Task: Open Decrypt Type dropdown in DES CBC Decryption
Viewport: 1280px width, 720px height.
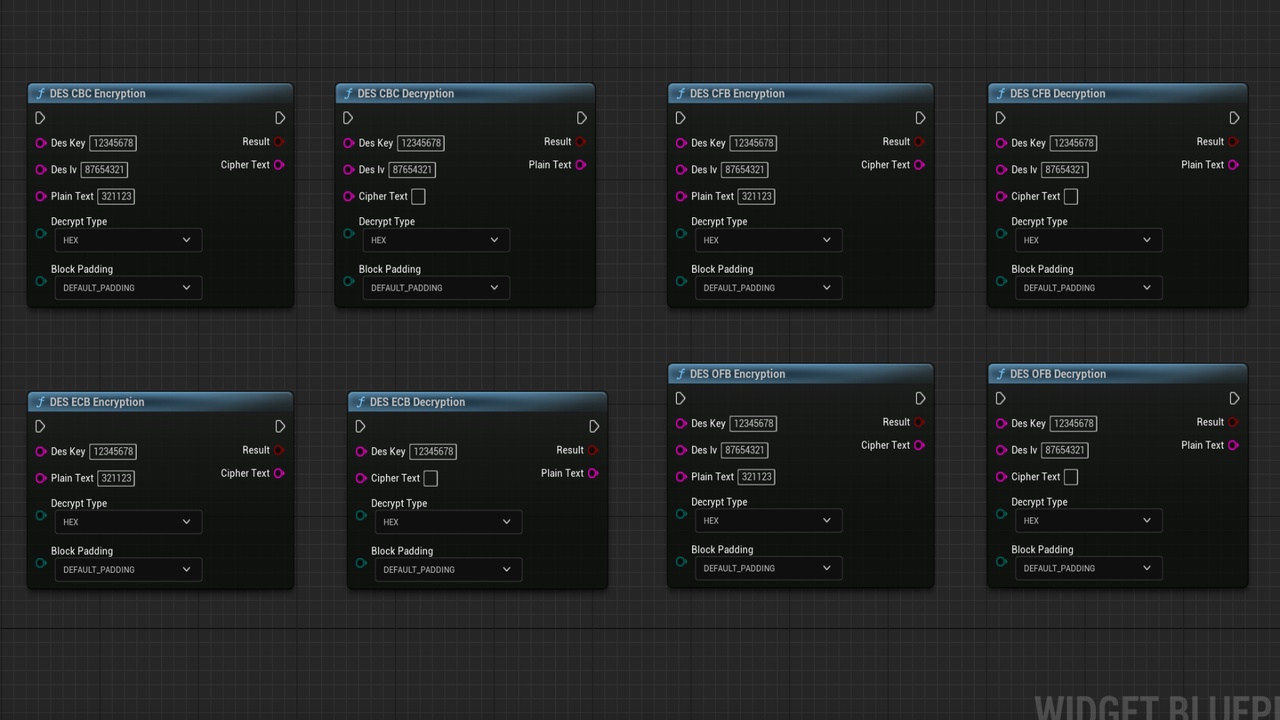Action: [436, 240]
